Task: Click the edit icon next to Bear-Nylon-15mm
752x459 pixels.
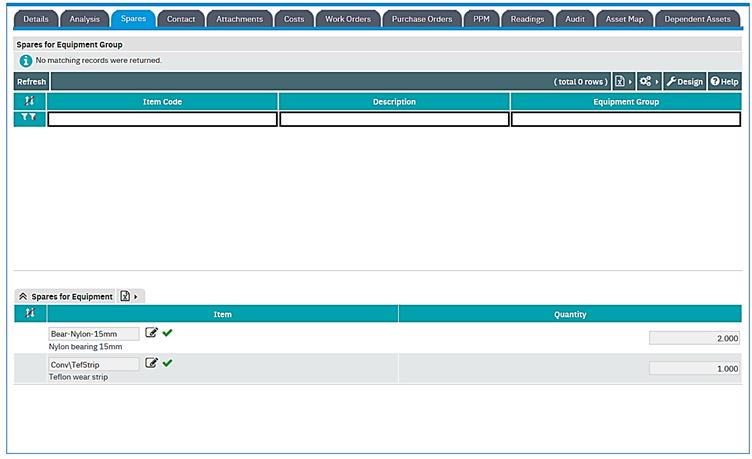Action: 151,333
